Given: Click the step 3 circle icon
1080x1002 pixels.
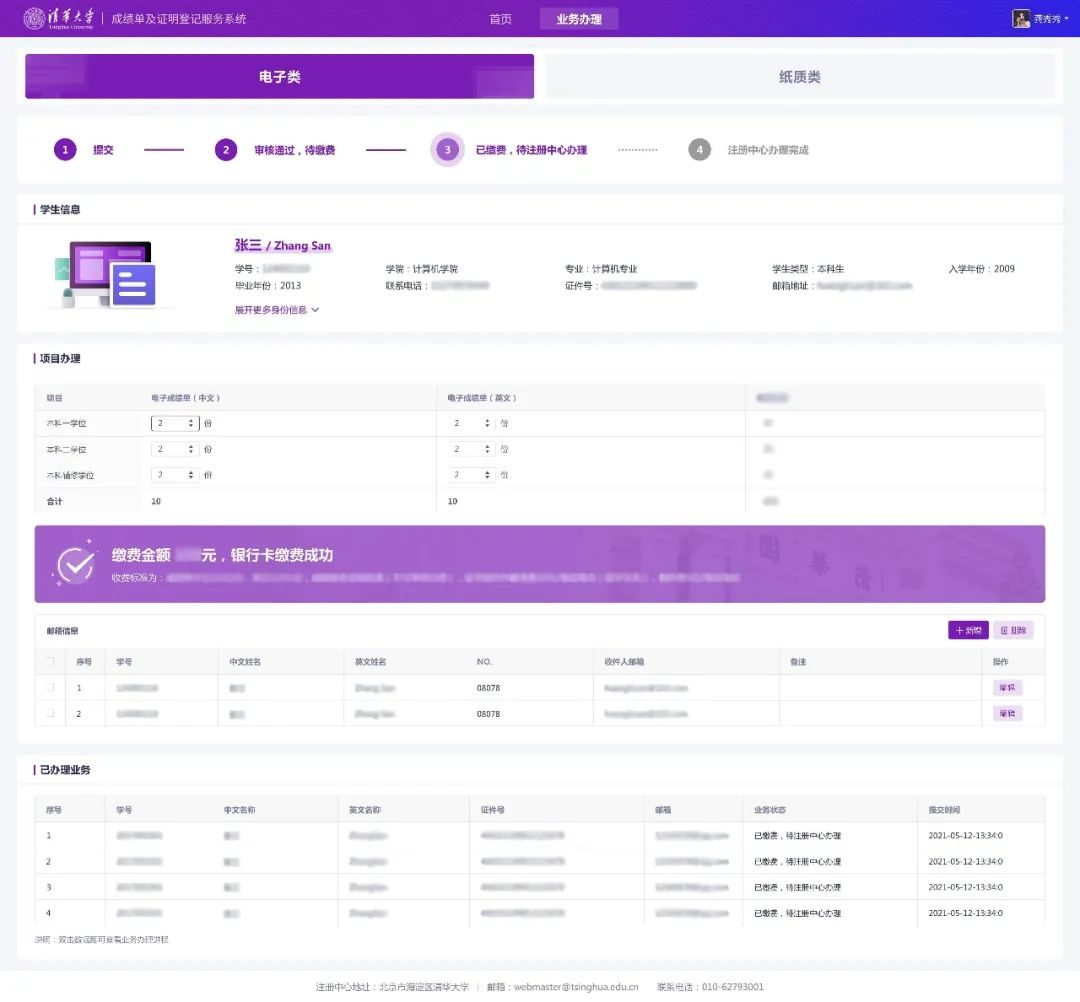Looking at the screenshot, I should tap(447, 150).
